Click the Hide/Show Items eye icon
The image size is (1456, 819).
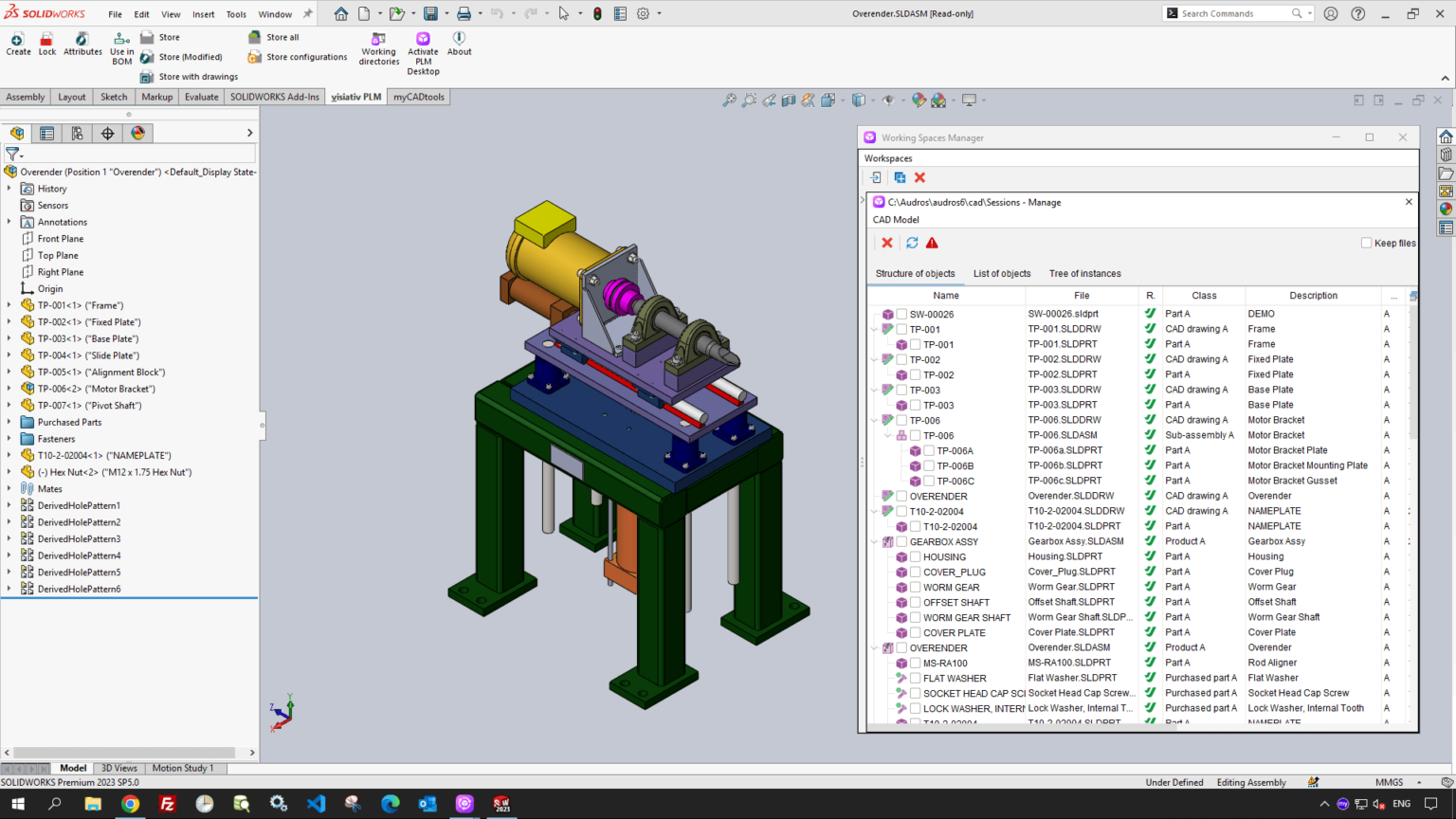coord(889,100)
